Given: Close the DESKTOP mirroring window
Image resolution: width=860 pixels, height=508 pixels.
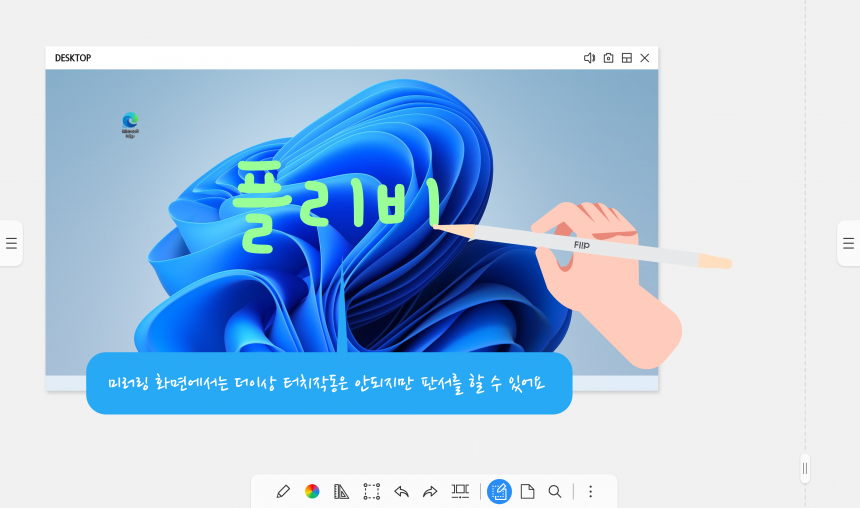Looking at the screenshot, I should point(645,58).
